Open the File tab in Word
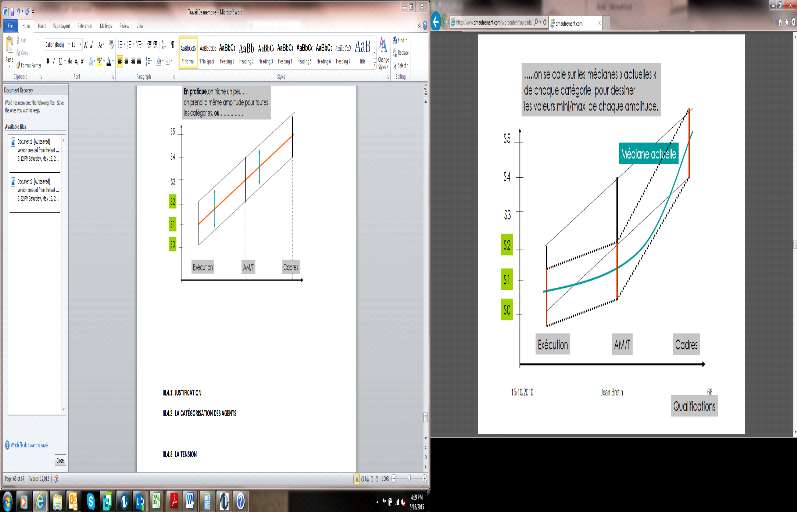Image resolution: width=797 pixels, height=512 pixels. pos(10,25)
